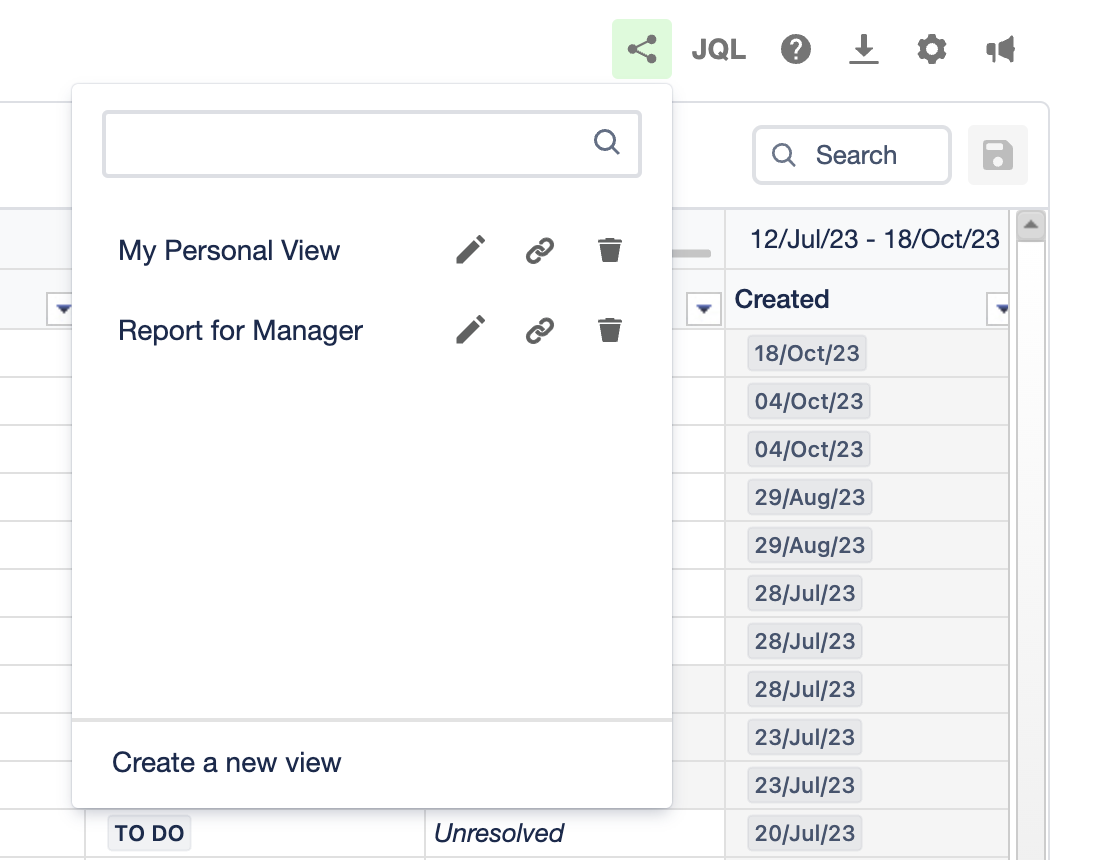1104x860 pixels.
Task: Click the save floppy disk button
Action: [x=997, y=155]
